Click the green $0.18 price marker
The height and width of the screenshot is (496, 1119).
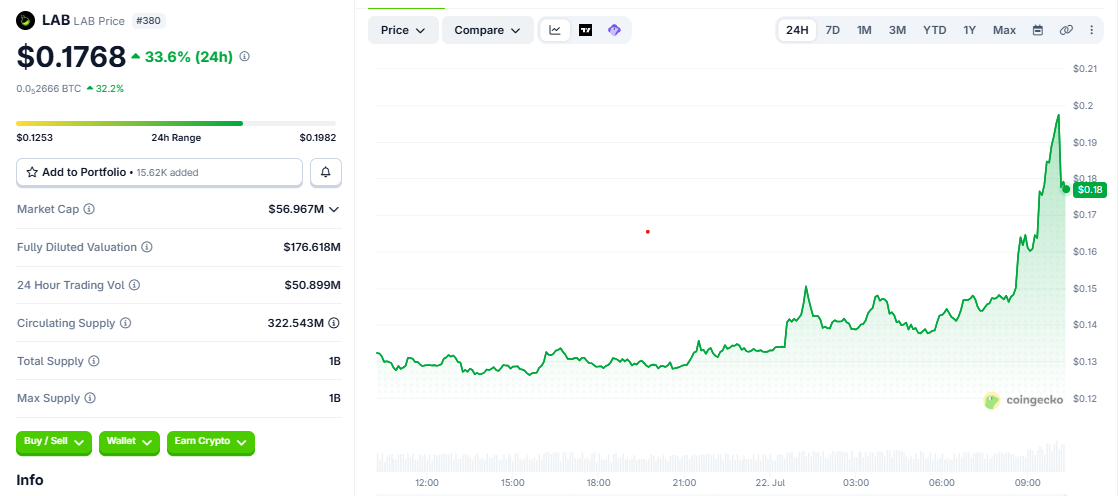1089,189
